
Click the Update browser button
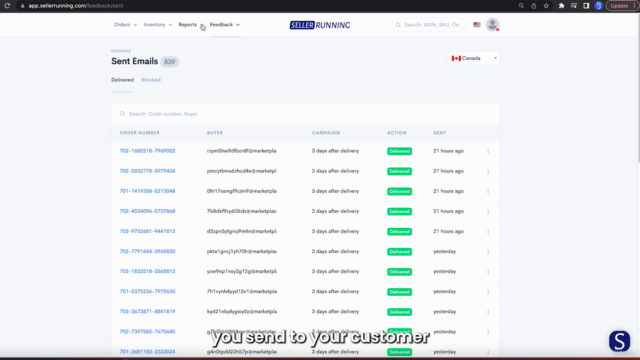[621, 6]
